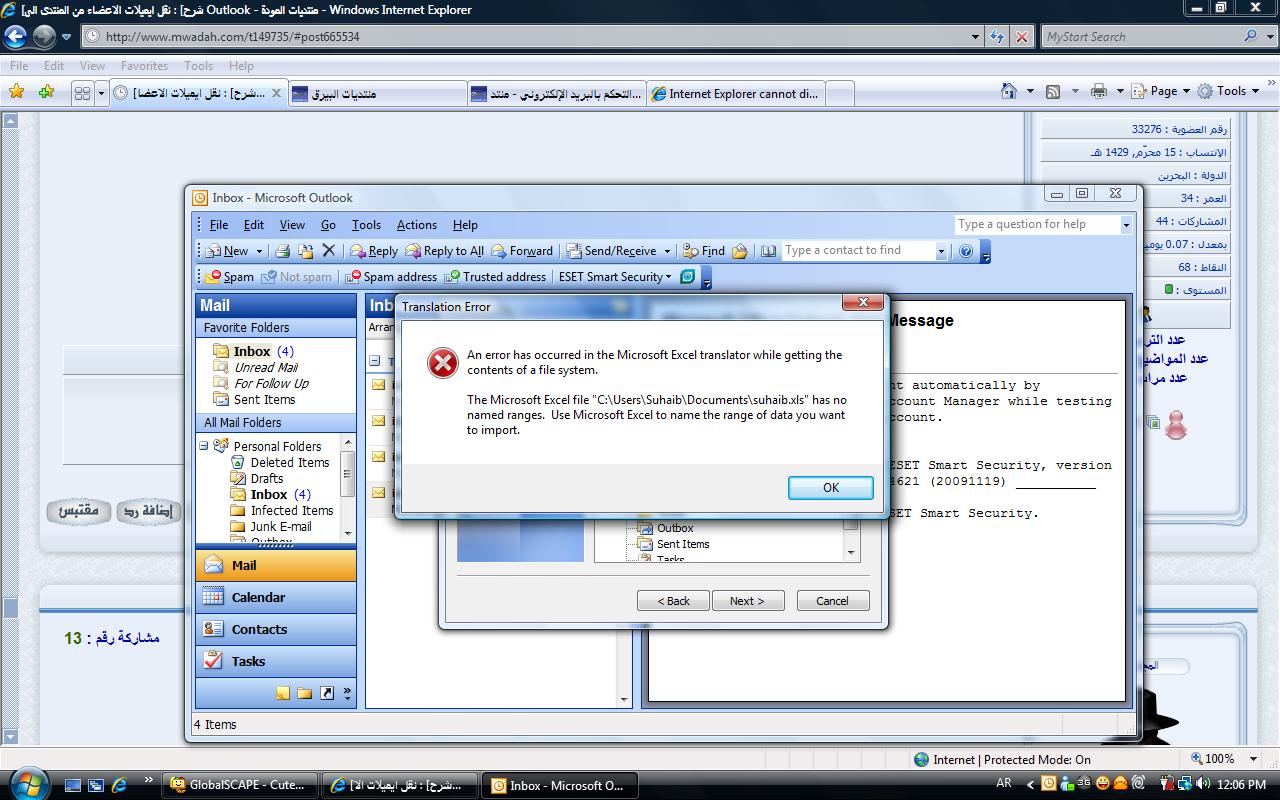
Task: Click the 'Type a contact to find' field
Action: point(858,251)
